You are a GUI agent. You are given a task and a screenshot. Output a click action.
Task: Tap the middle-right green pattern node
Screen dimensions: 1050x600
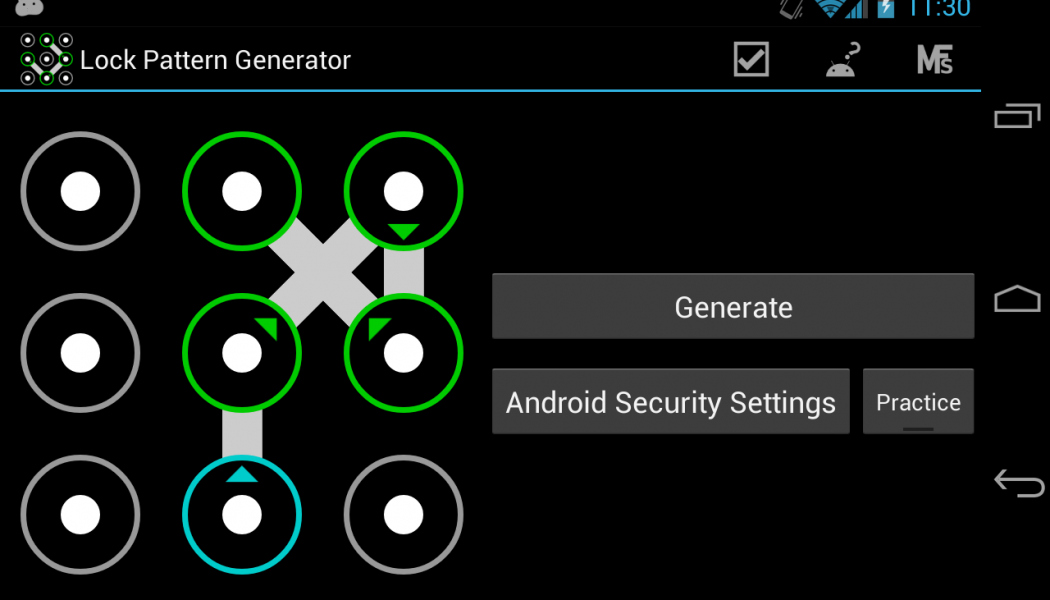[x=403, y=353]
